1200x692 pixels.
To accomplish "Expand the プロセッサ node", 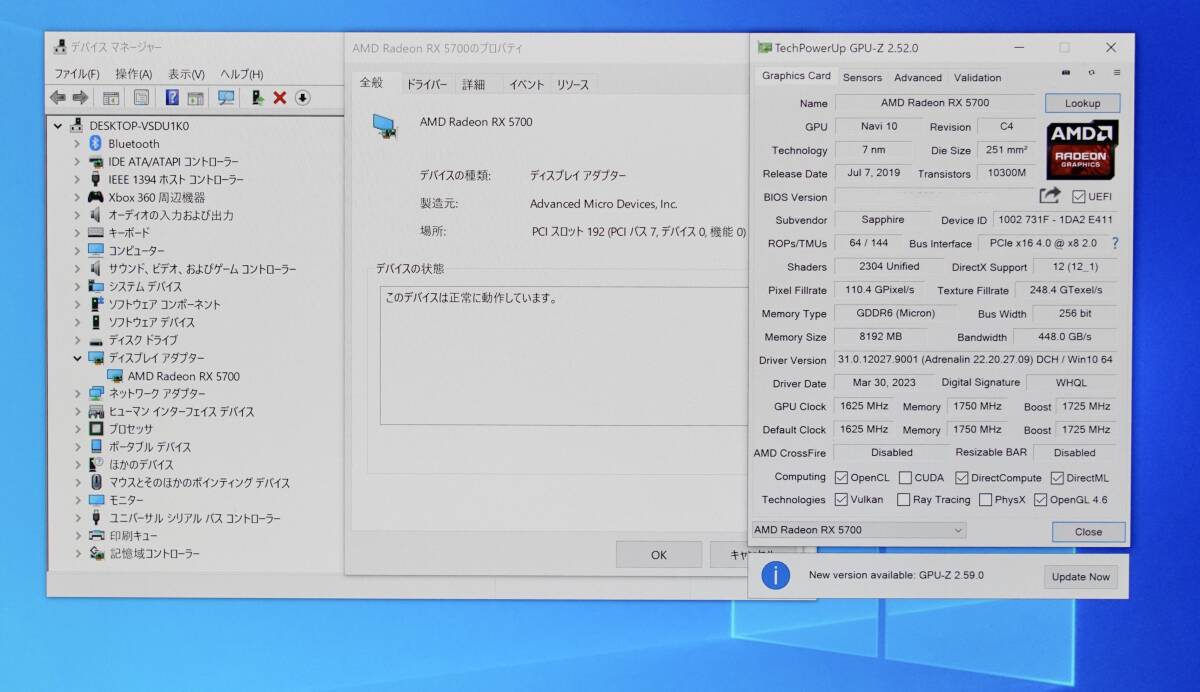I will pos(77,429).
